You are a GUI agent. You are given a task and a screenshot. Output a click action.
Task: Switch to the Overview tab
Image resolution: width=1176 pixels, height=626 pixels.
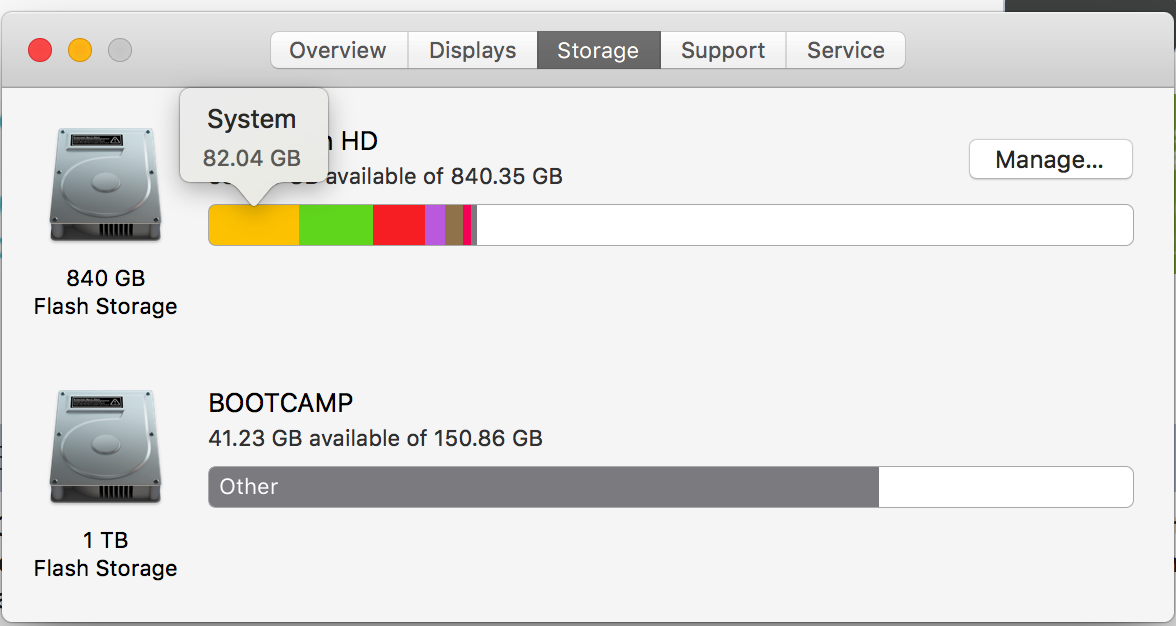[x=339, y=50]
